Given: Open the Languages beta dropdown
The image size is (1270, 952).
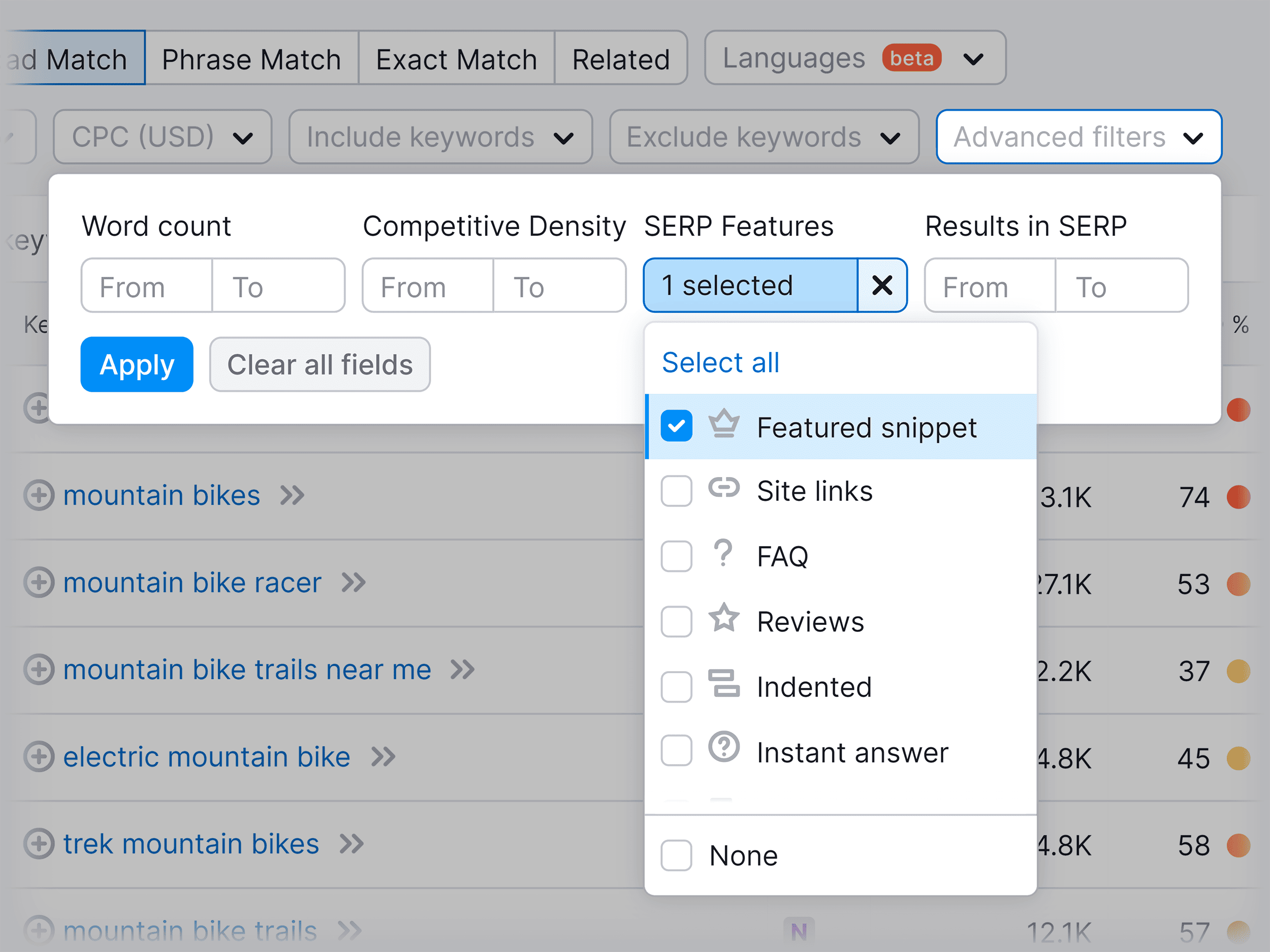Looking at the screenshot, I should 854,57.
